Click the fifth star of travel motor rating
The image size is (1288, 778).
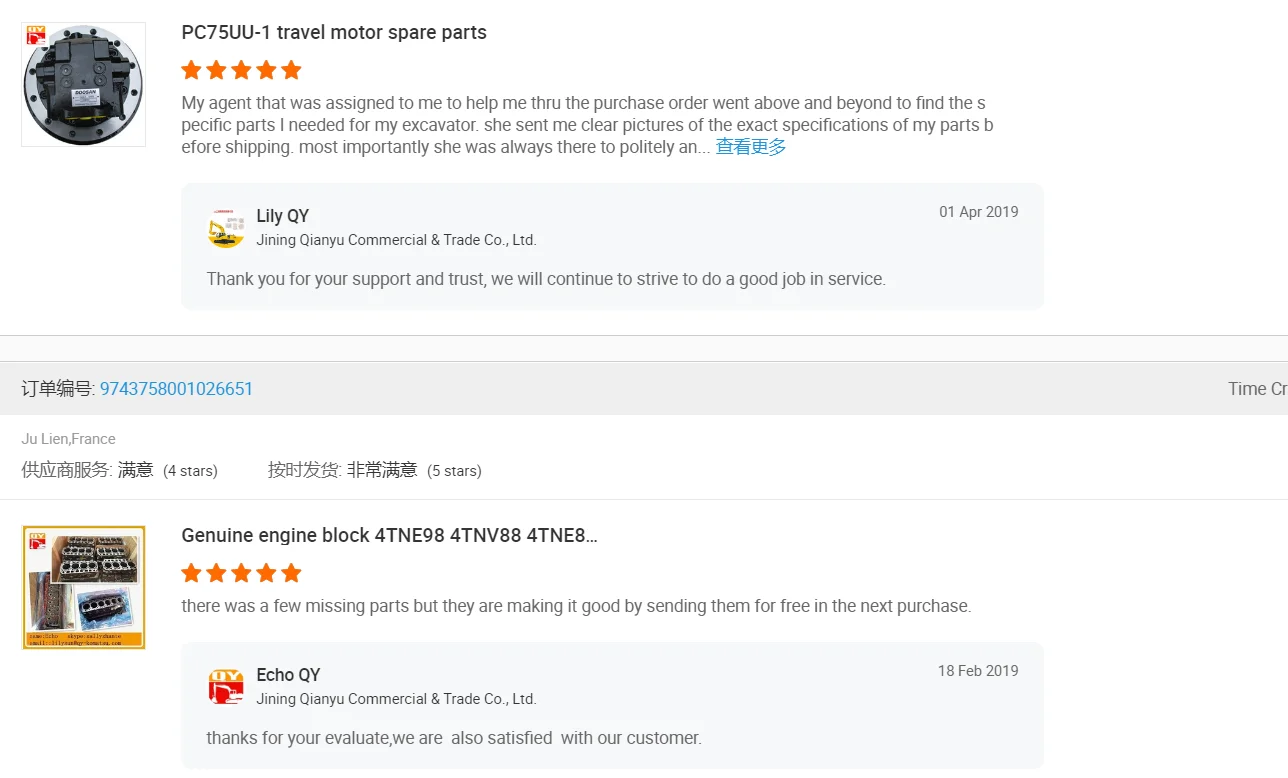click(x=291, y=70)
